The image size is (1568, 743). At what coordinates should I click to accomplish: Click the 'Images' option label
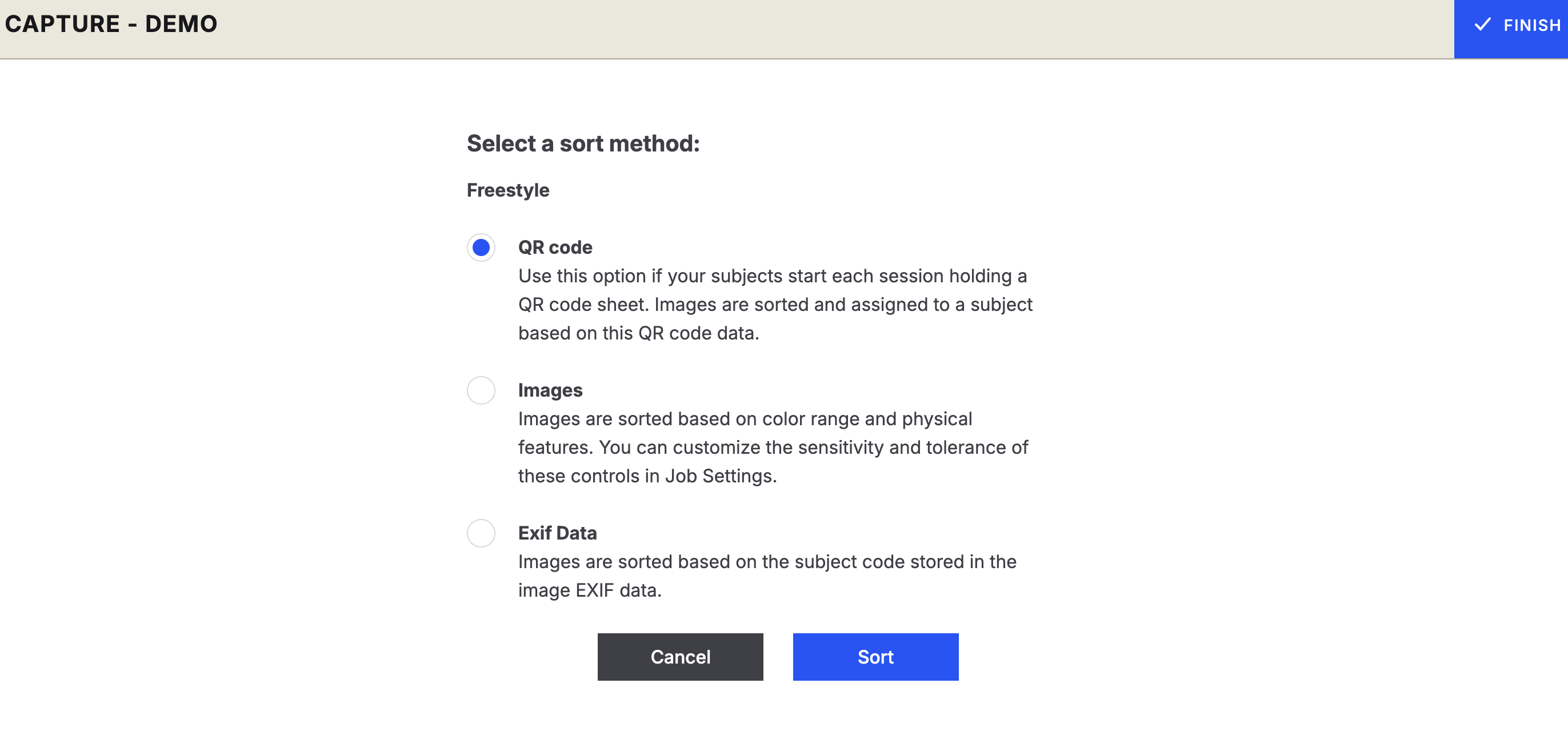550,390
